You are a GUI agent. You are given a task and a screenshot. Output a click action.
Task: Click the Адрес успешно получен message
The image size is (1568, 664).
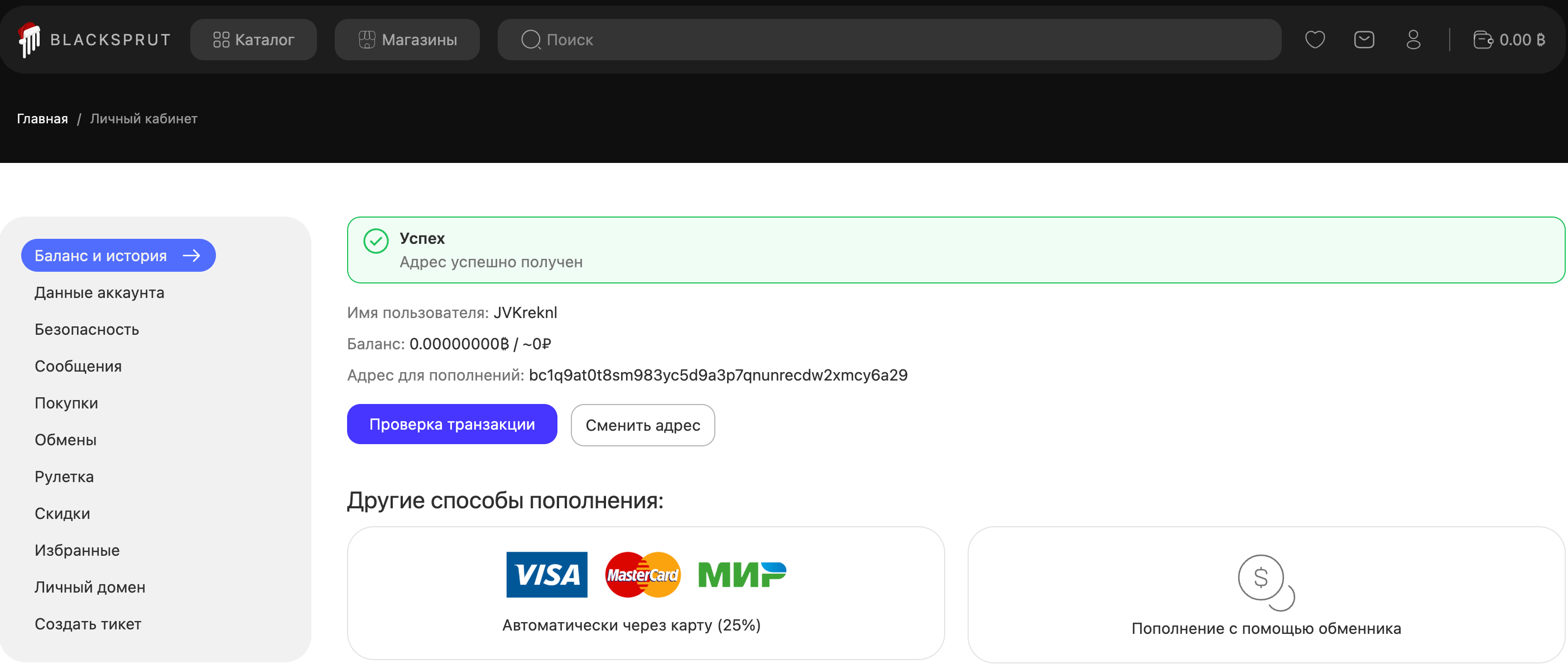[x=490, y=262]
